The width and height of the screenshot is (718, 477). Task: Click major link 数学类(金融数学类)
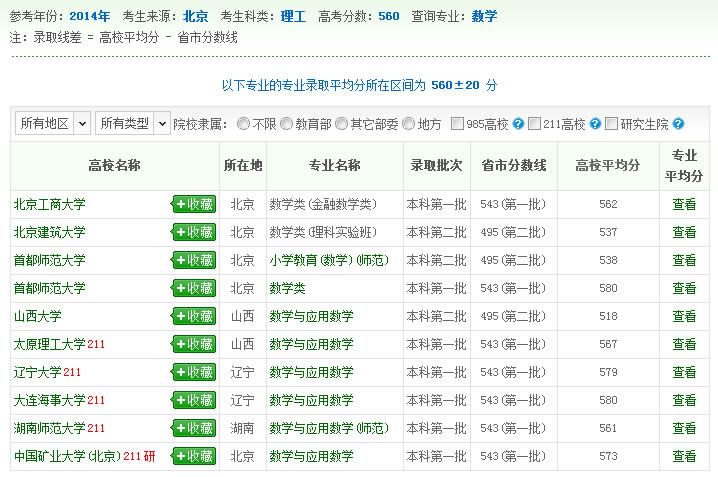323,204
